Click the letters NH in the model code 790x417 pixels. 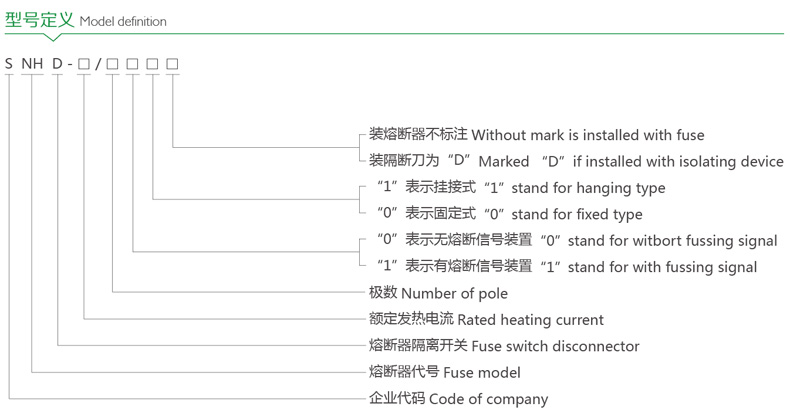coord(34,65)
